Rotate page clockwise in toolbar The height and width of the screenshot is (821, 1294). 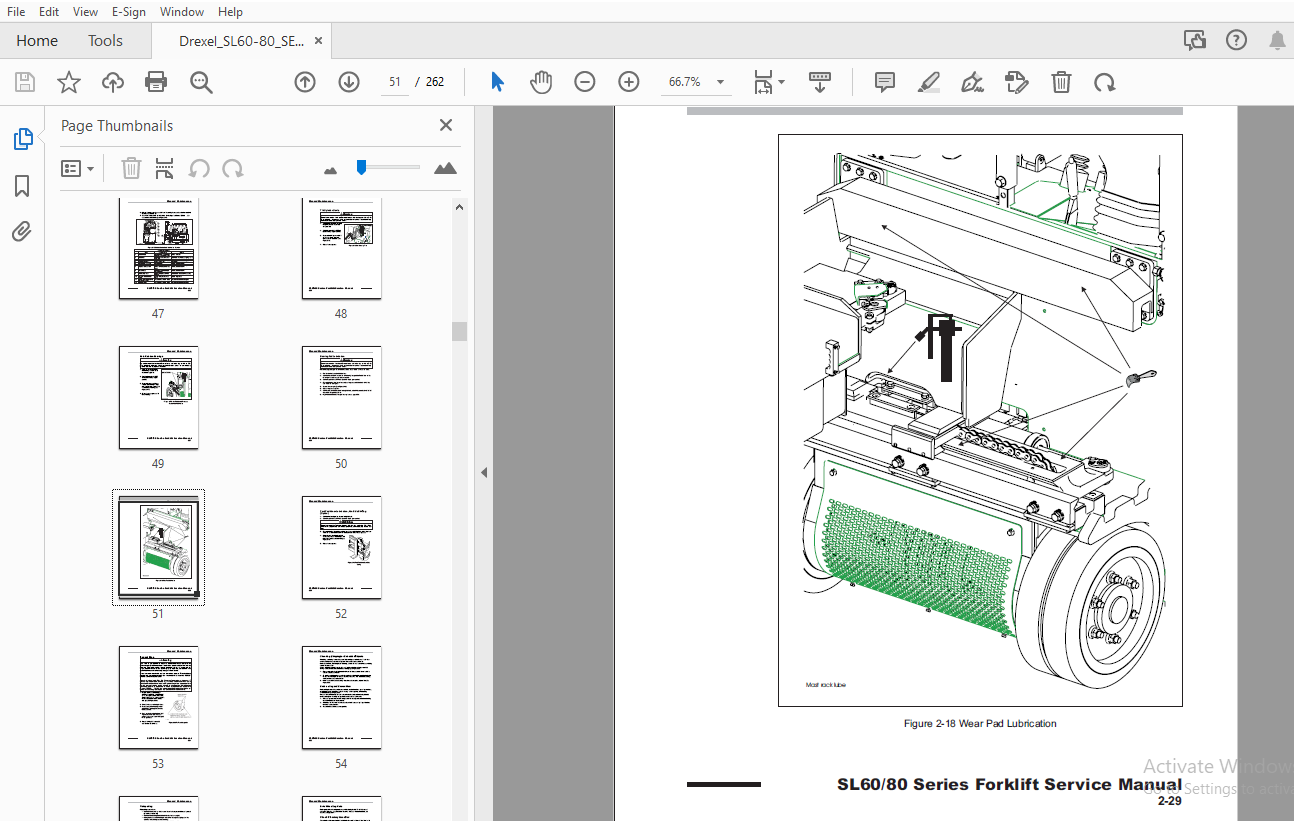coord(1105,82)
